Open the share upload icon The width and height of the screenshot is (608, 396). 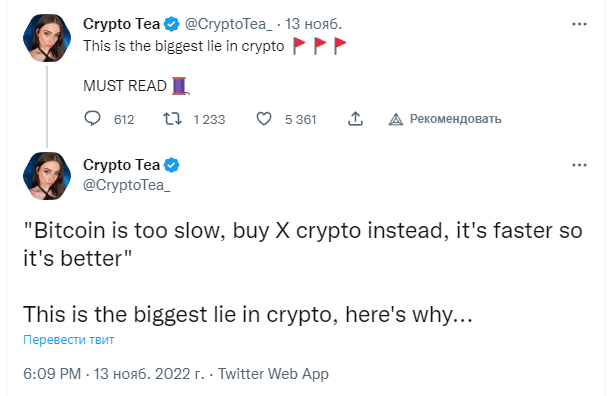355,119
